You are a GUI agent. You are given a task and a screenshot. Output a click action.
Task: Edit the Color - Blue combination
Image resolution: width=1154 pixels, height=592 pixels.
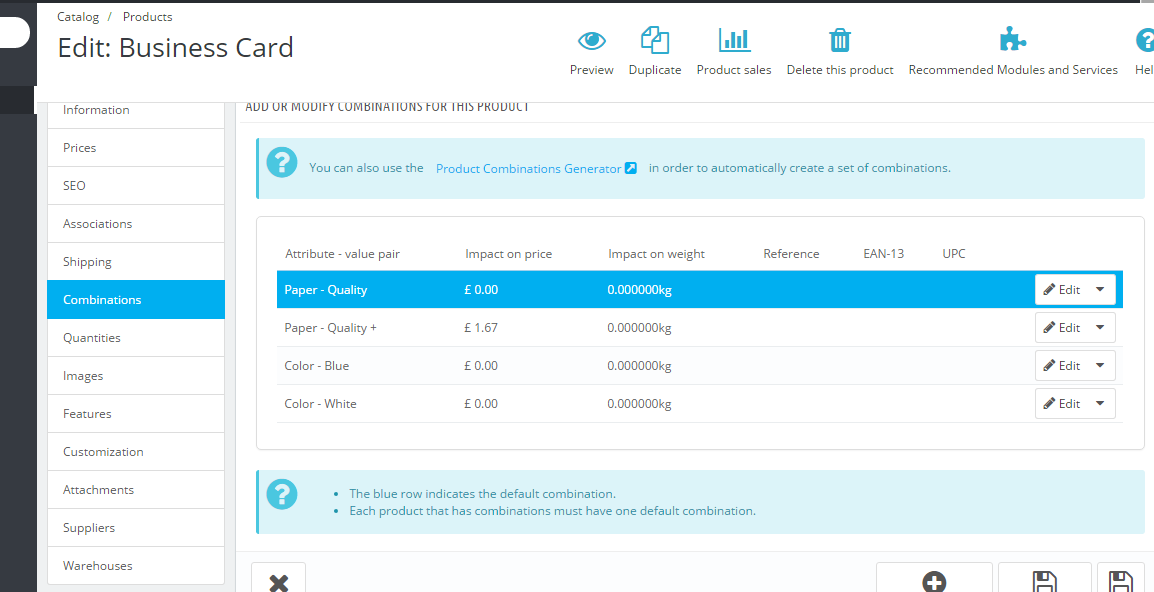click(x=1061, y=366)
